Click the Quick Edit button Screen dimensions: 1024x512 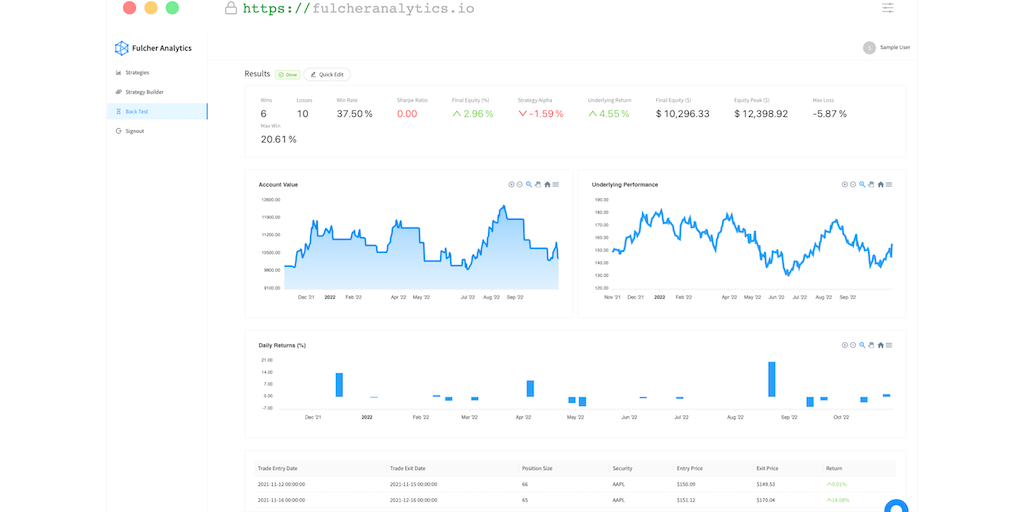(327, 74)
